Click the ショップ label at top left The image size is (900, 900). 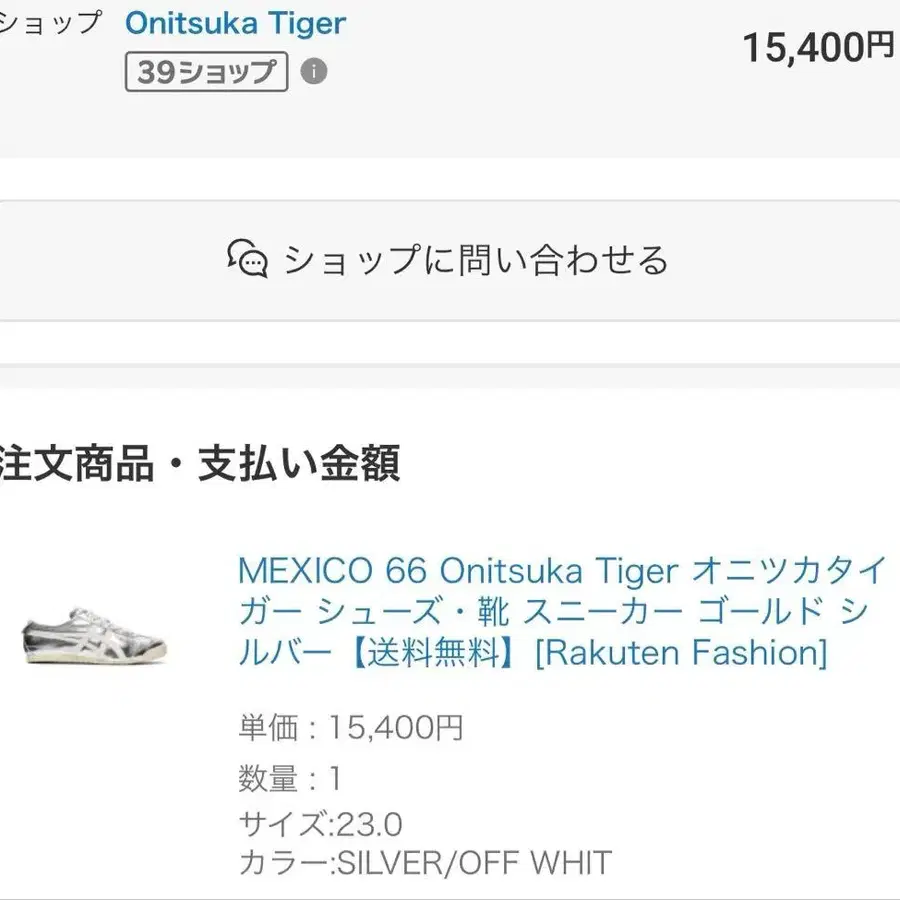click(50, 22)
